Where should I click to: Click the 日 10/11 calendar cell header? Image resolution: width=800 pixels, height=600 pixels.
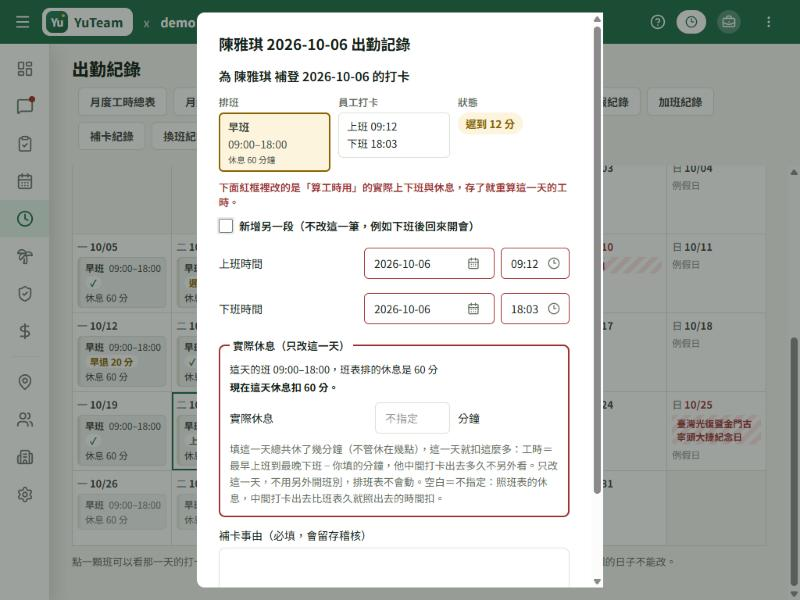tap(692, 247)
